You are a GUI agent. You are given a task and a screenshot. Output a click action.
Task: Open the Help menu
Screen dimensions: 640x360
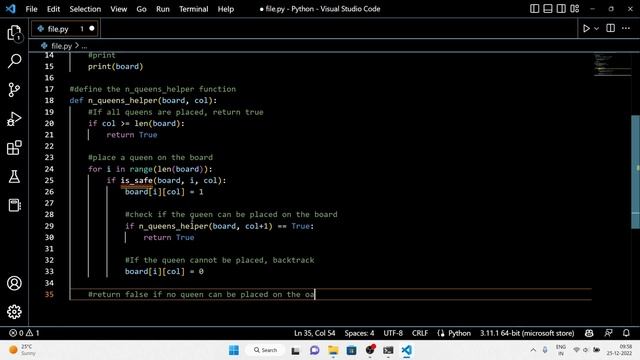[x=226, y=9]
